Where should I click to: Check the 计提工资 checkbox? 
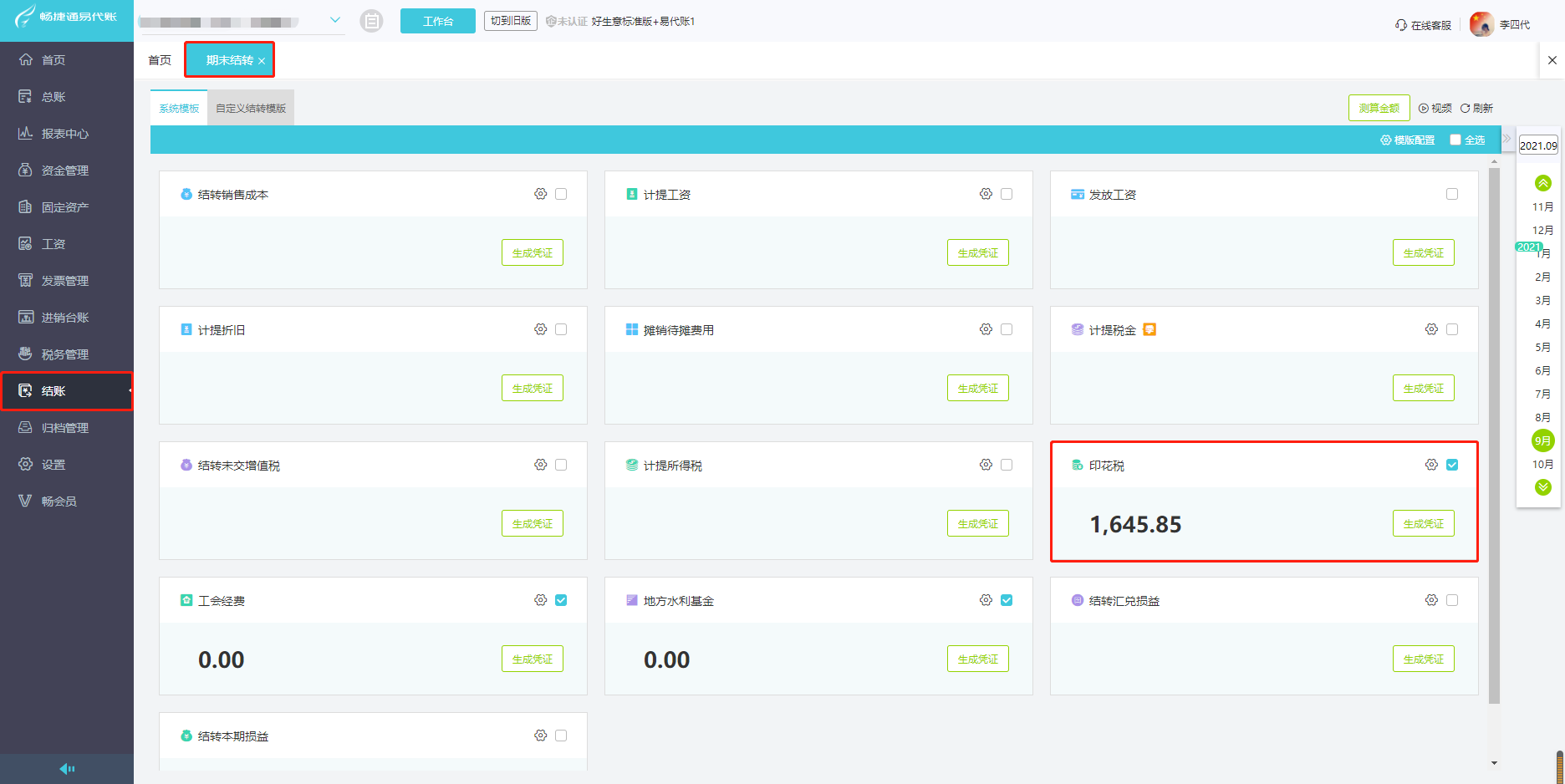[1007, 194]
